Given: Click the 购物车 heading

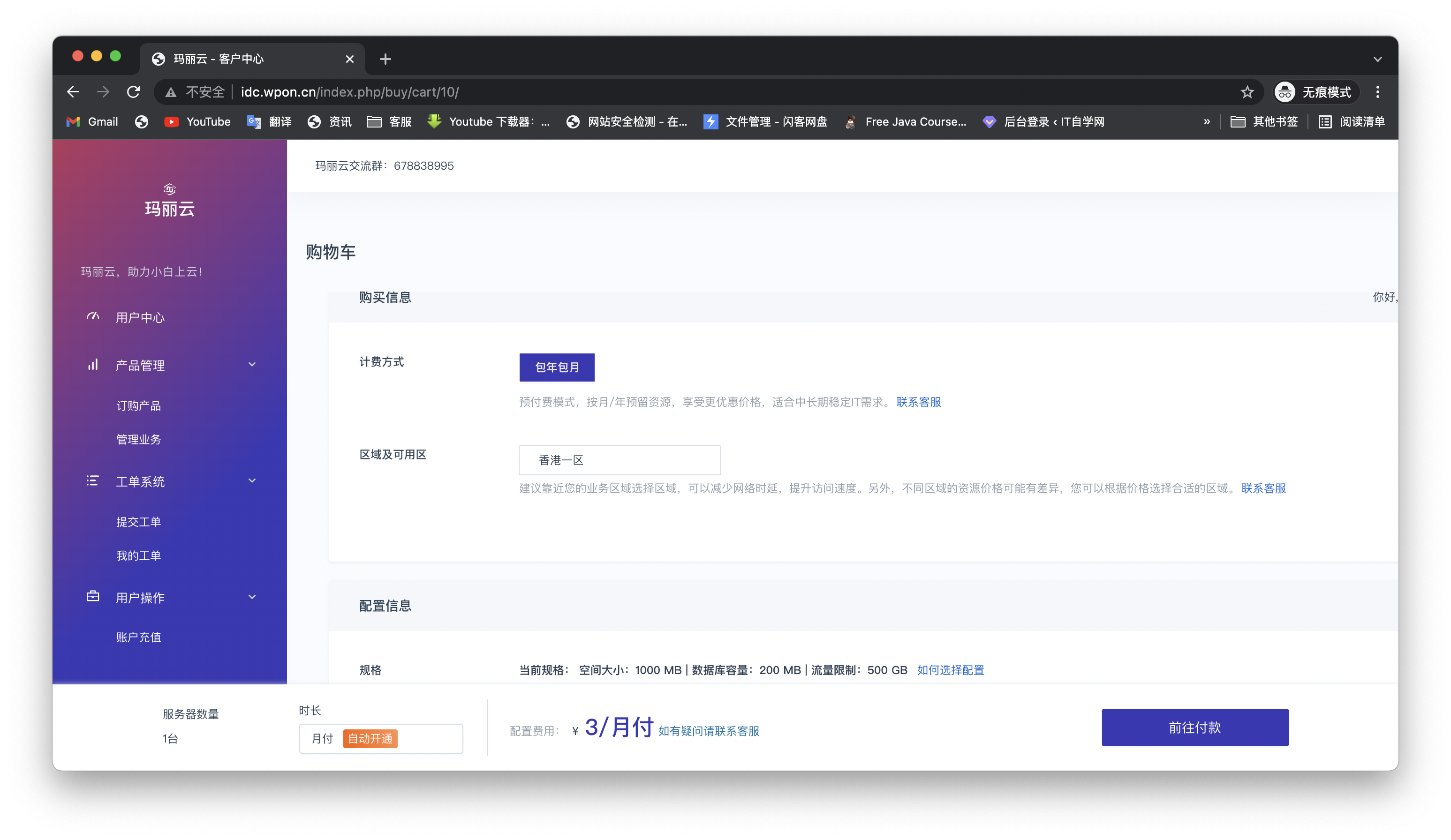Looking at the screenshot, I should [x=331, y=252].
